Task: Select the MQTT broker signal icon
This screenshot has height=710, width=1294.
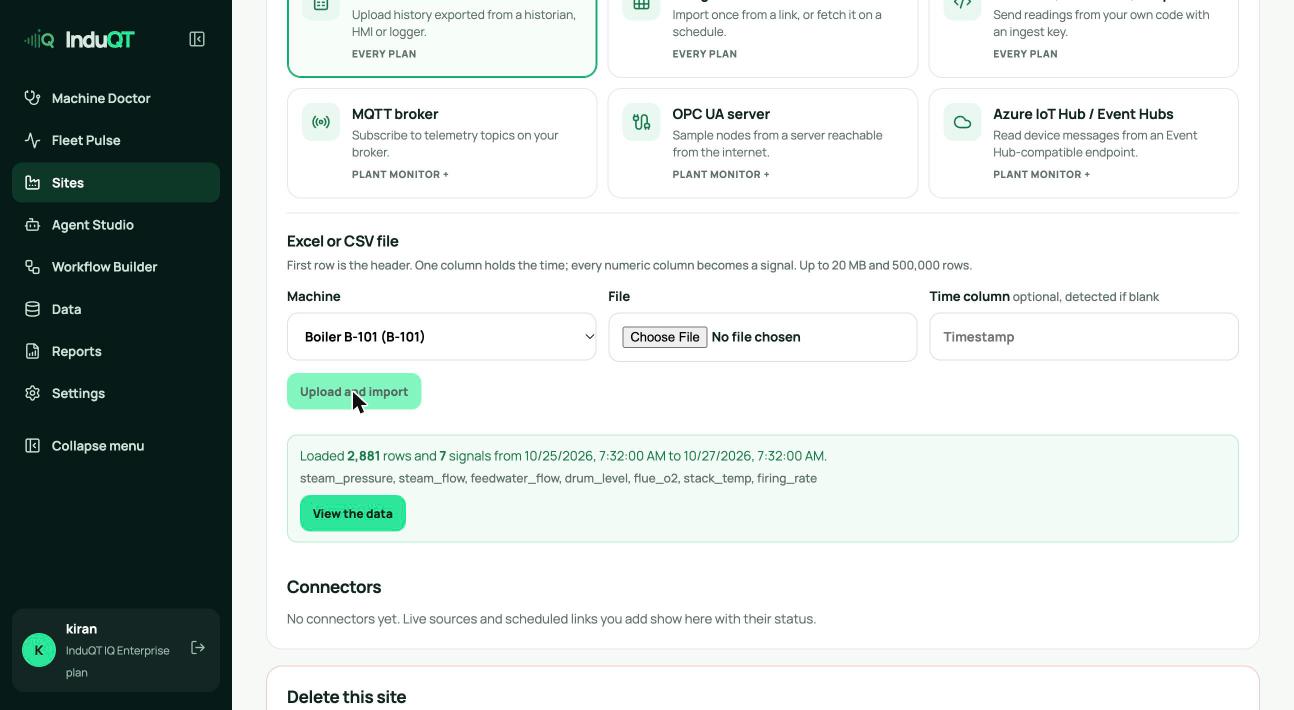Action: coord(321,122)
